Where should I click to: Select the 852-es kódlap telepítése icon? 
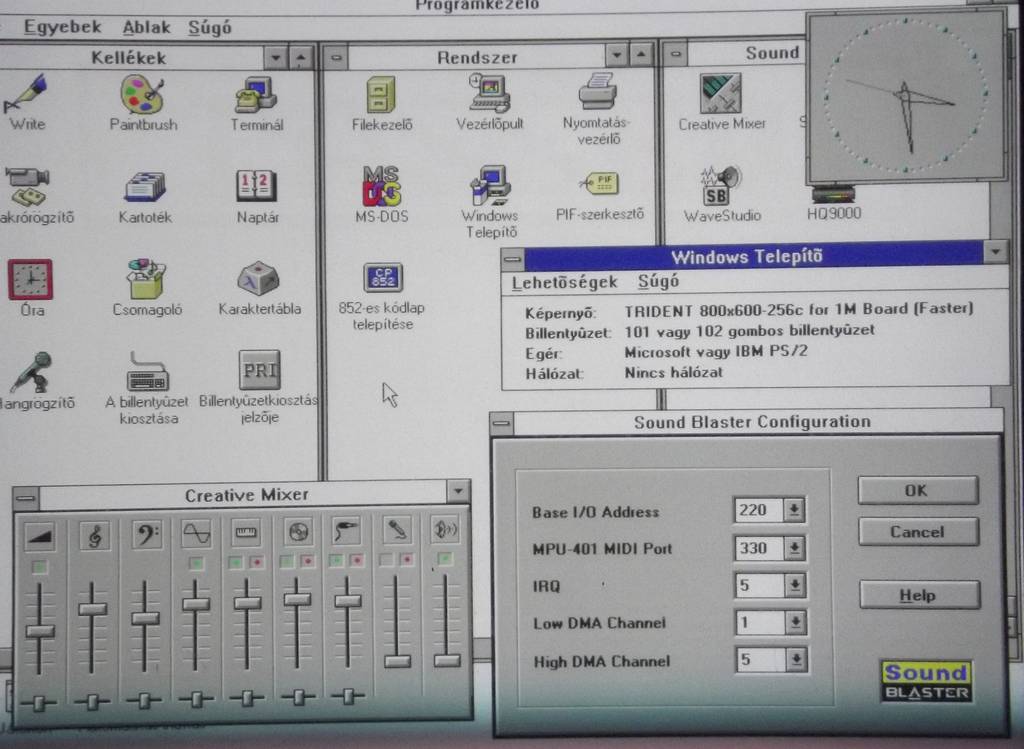[383, 279]
